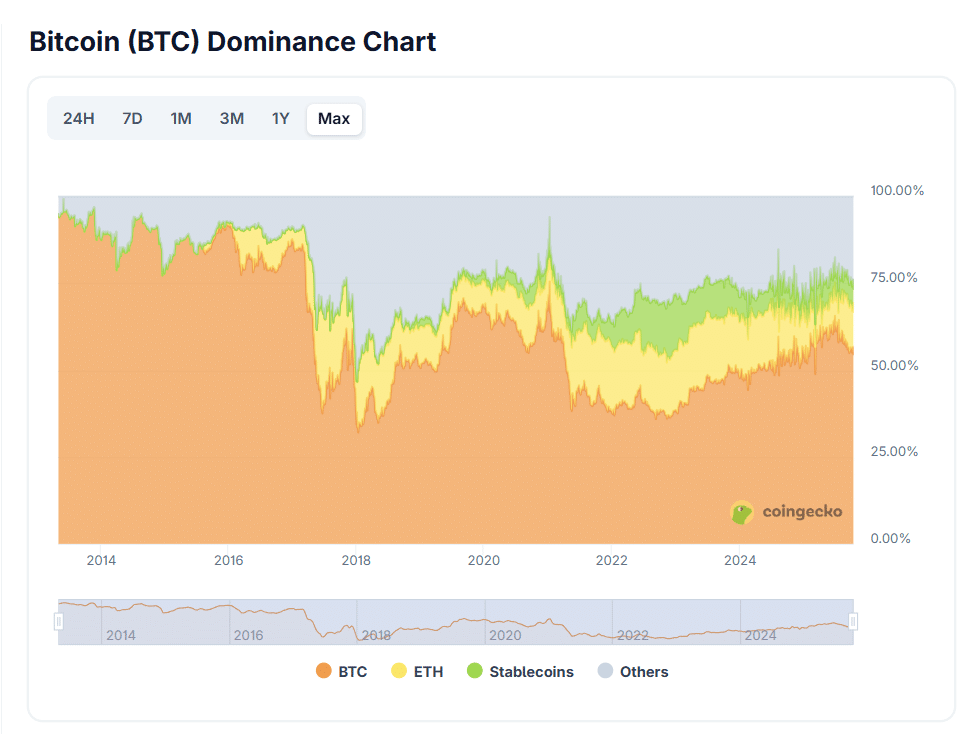Choose the 1M range tab
The width and height of the screenshot is (966, 734).
(181, 119)
